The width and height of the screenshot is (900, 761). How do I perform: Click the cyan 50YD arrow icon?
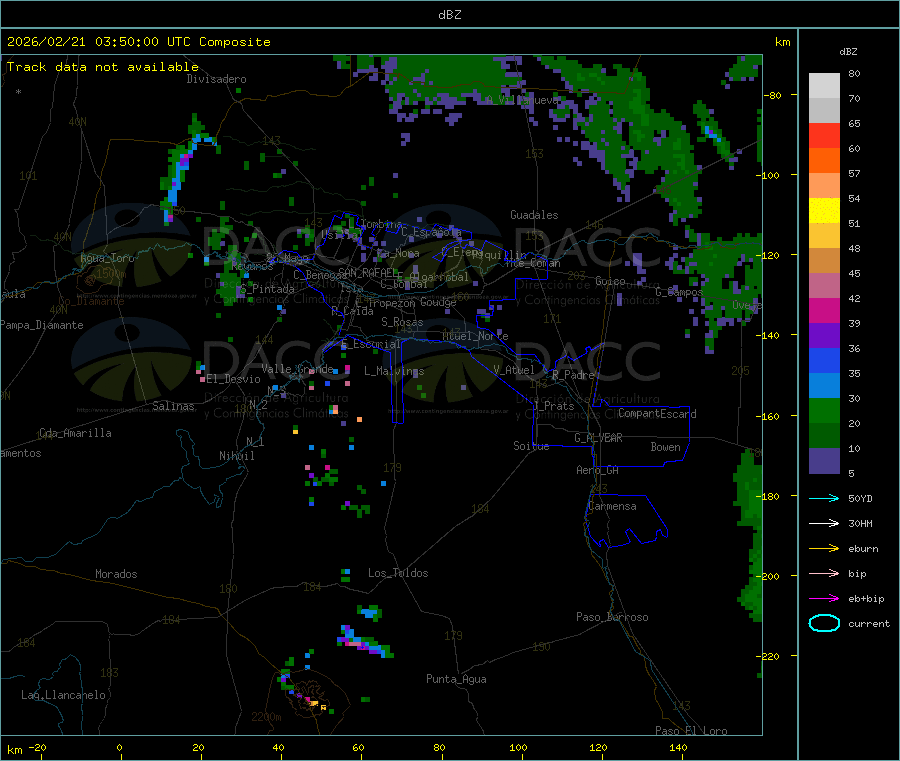point(824,498)
